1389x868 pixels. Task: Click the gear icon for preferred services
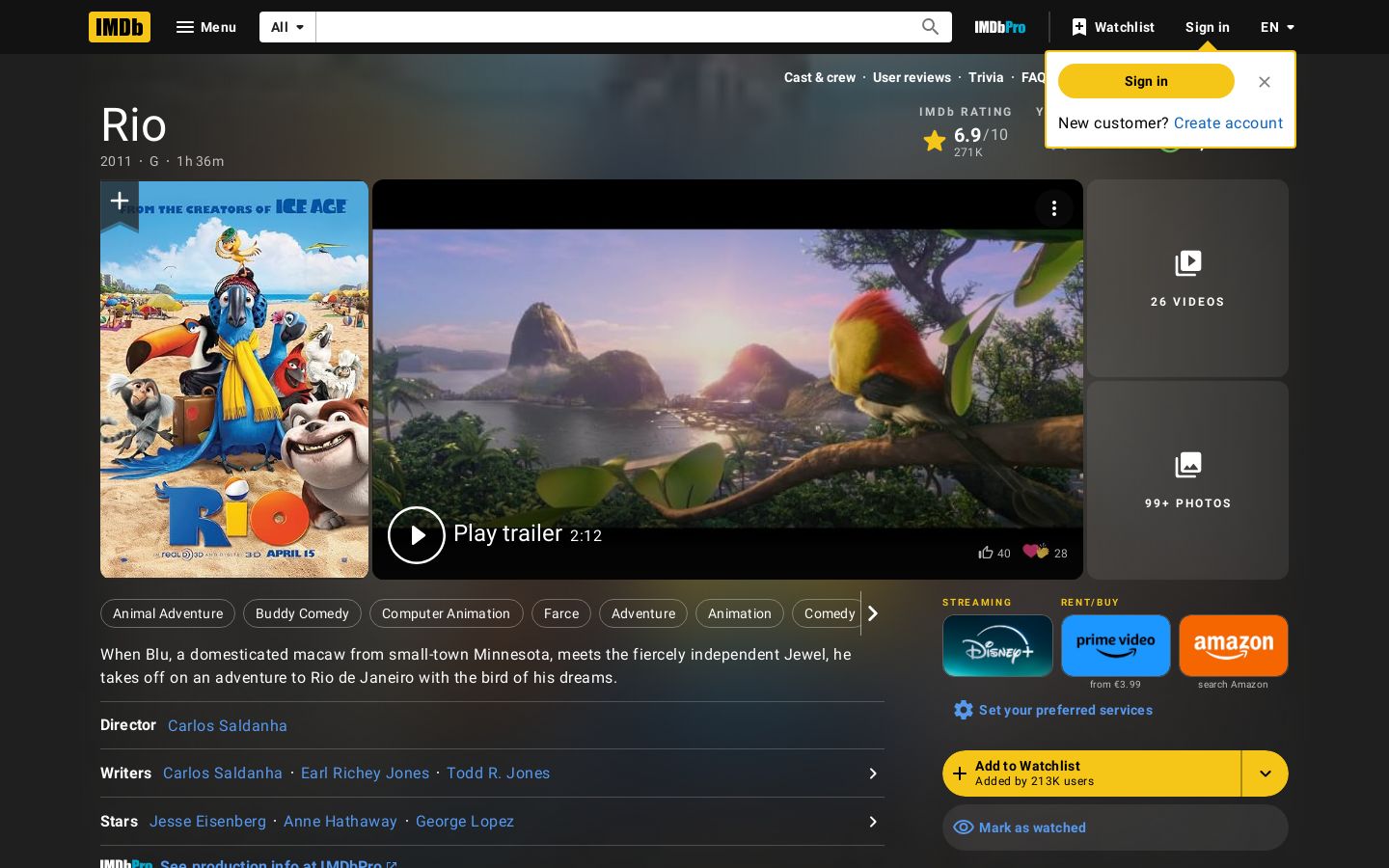point(964,710)
